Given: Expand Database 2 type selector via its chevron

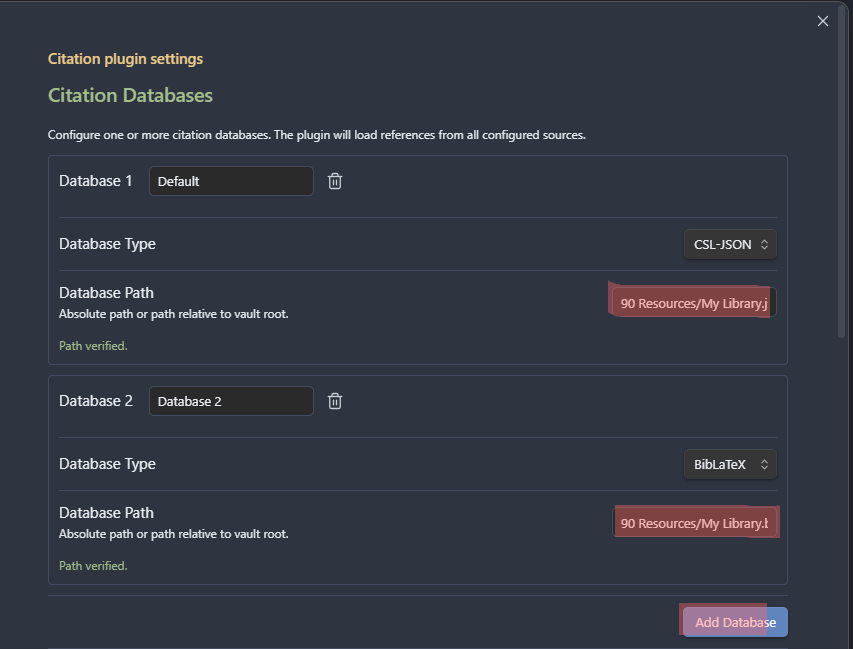Looking at the screenshot, I should coord(762,464).
